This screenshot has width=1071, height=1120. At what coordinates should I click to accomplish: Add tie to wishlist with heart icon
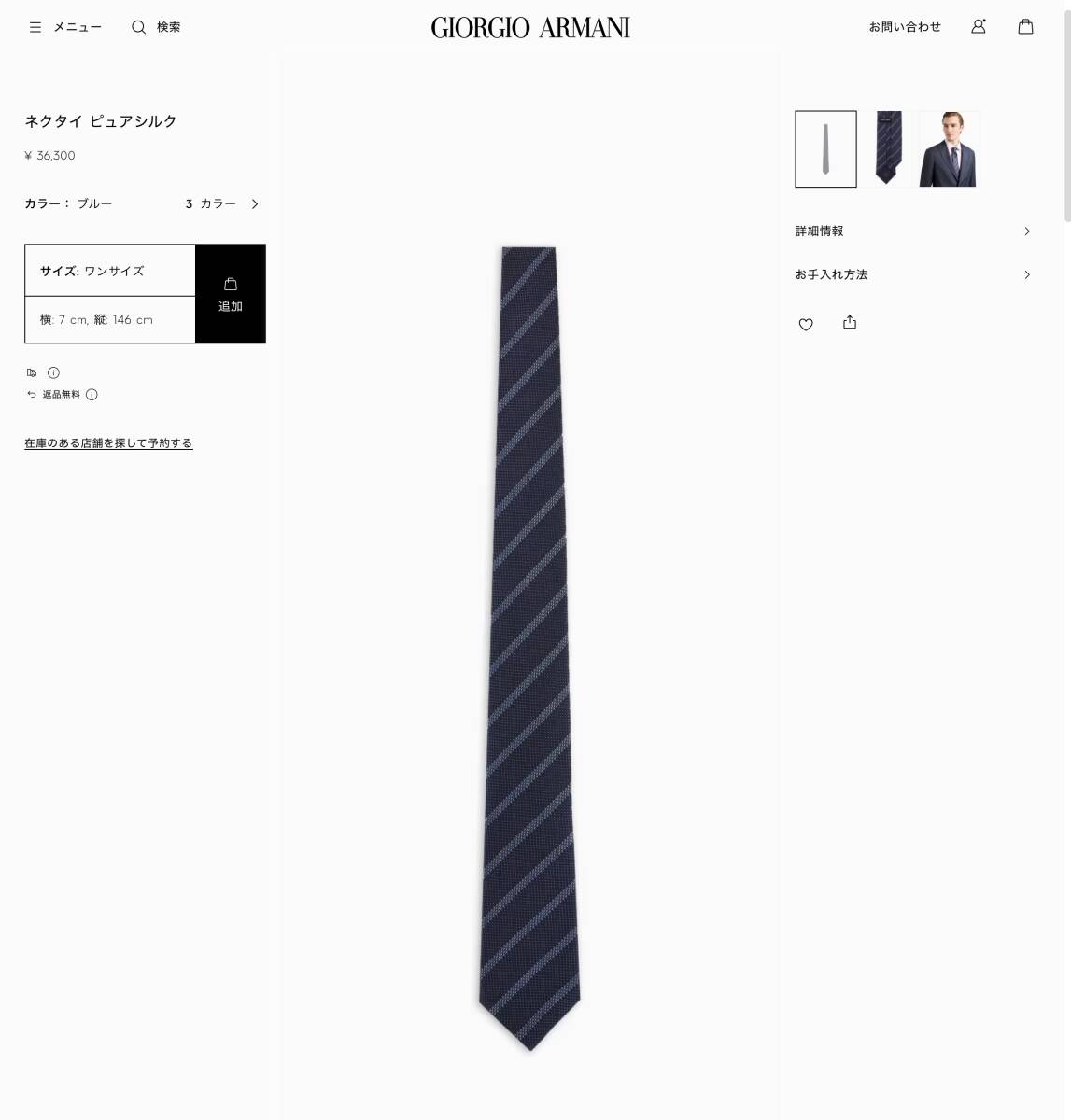[x=806, y=324]
